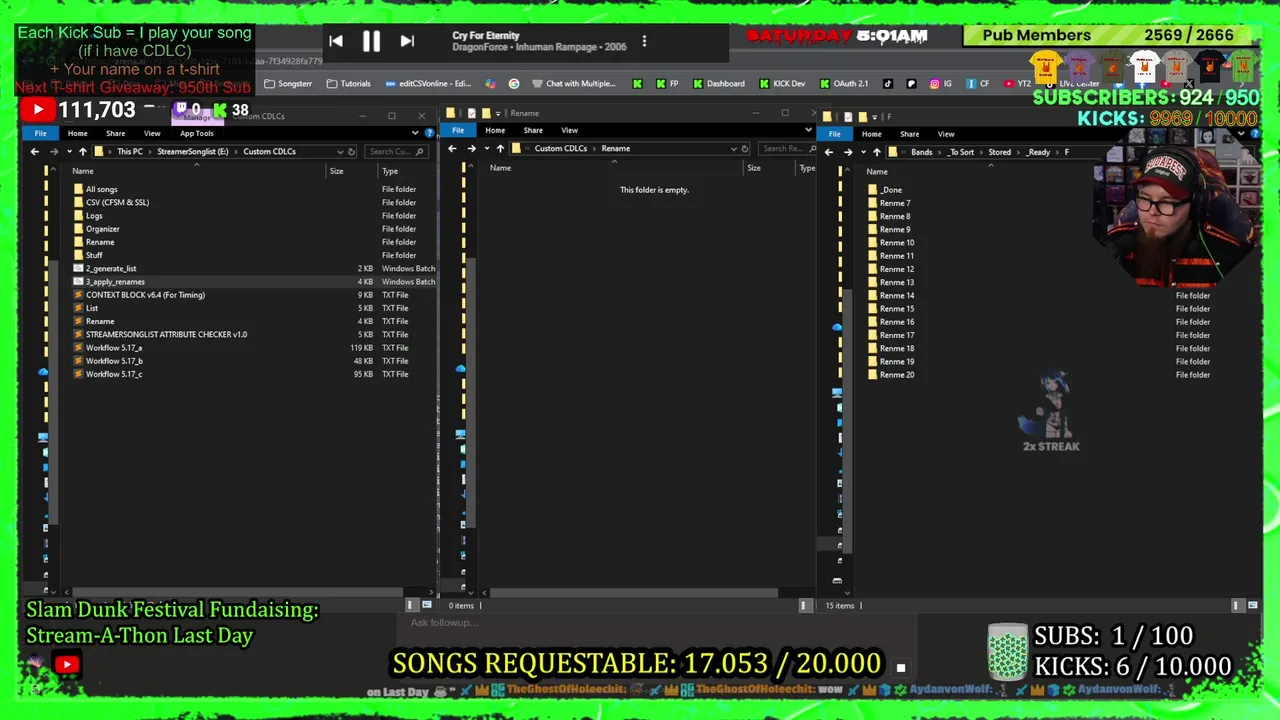
Task: Select _Ready breadcrumb in F window
Action: 1038,152
